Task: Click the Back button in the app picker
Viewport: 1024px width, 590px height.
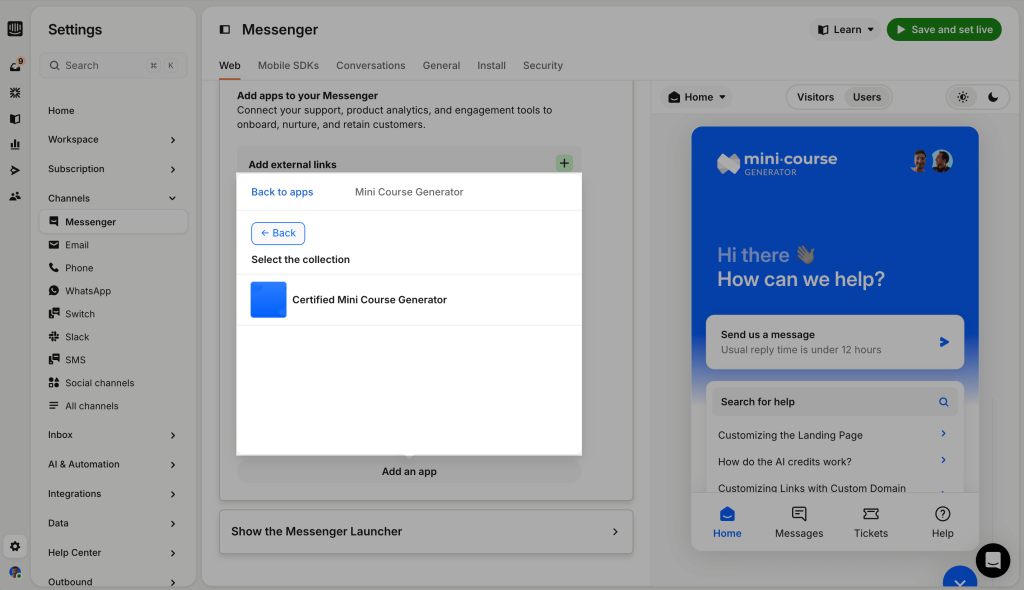Action: pos(278,233)
